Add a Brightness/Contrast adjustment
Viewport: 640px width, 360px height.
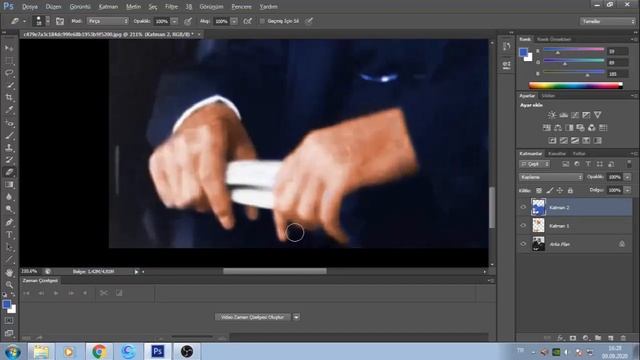[x=552, y=115]
